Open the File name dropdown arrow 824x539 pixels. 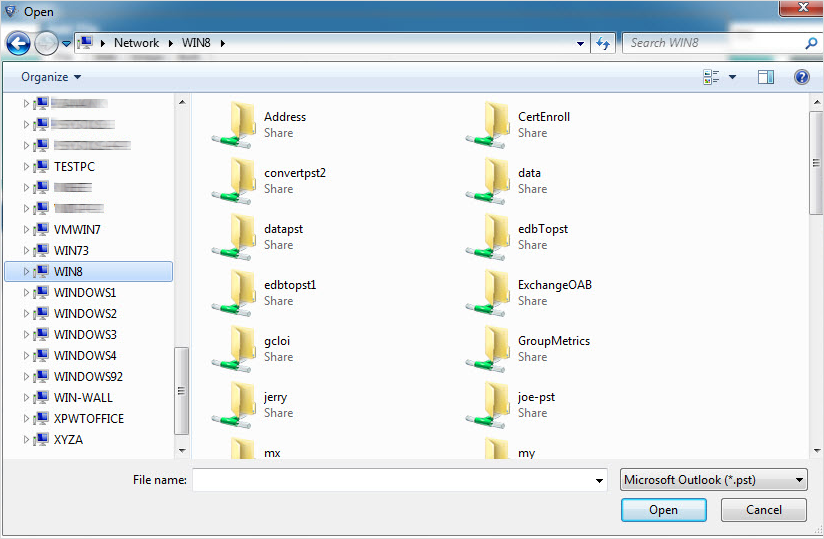click(598, 481)
